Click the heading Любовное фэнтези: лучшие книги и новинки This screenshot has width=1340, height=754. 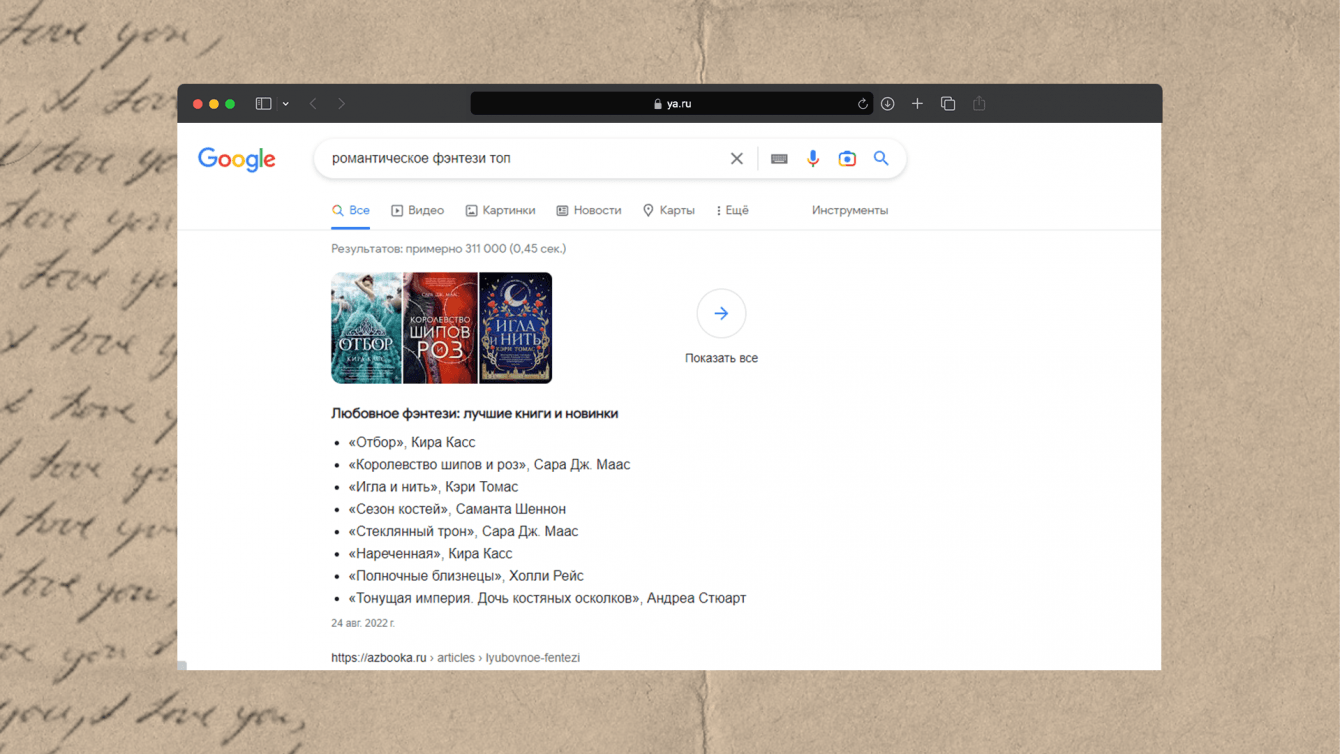pyautogui.click(x=475, y=414)
